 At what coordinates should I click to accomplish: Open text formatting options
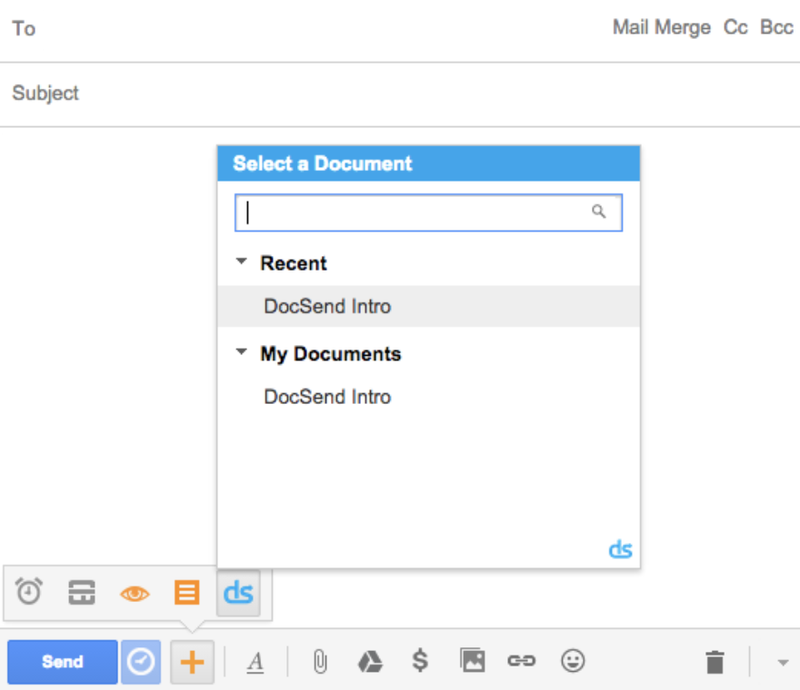[256, 662]
